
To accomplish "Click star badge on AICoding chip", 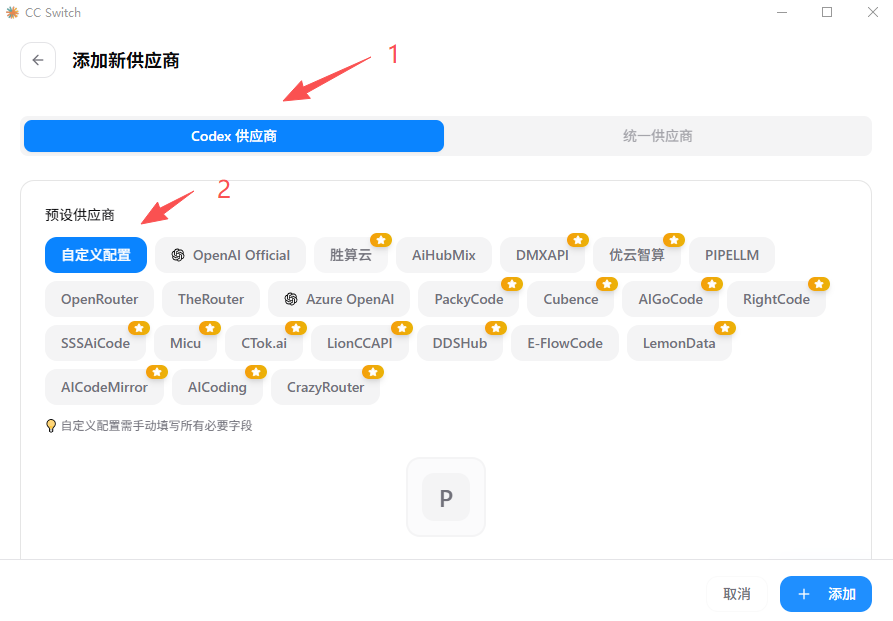I will (x=256, y=372).
